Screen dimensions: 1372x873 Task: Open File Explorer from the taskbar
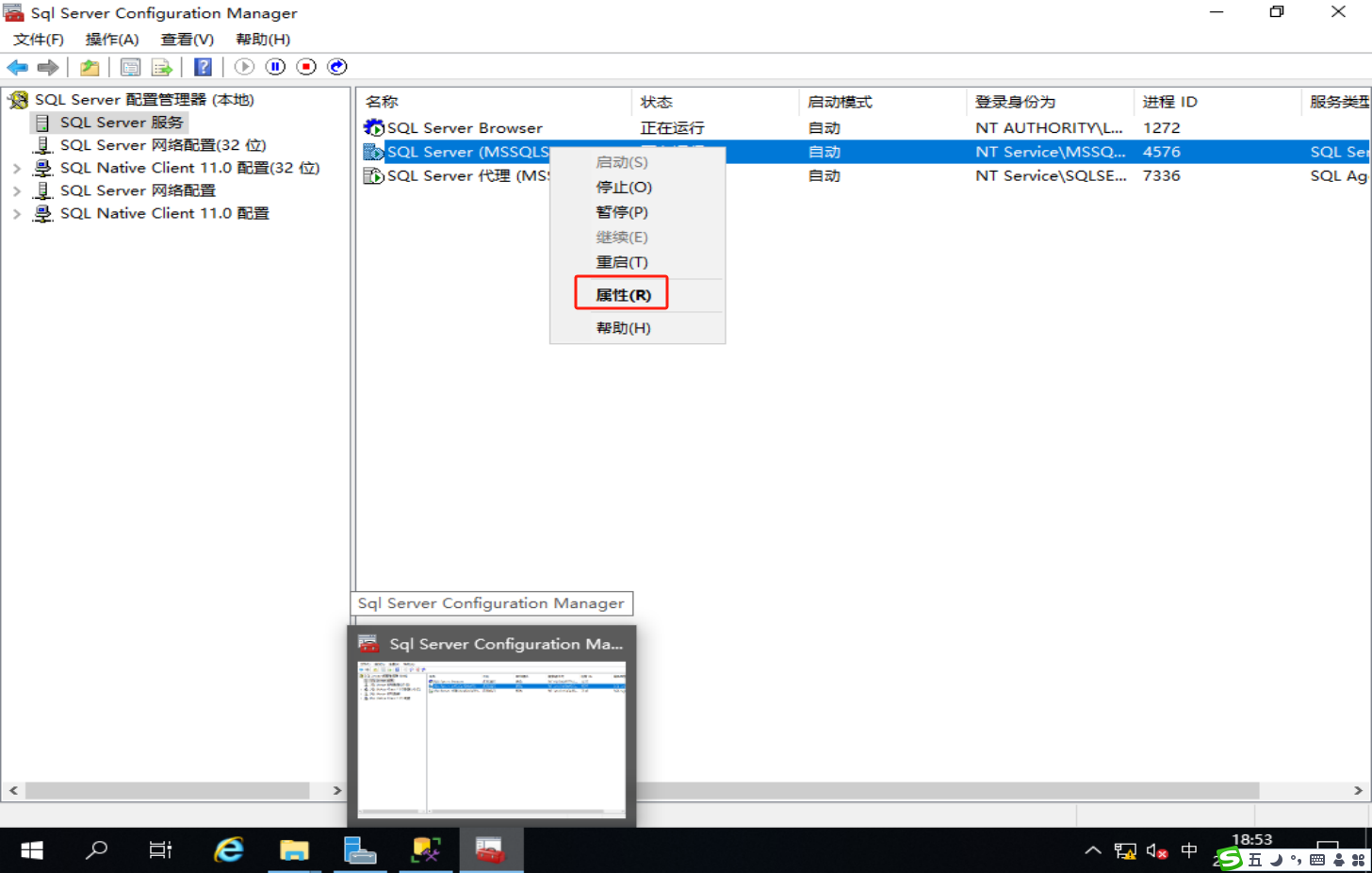[294, 850]
